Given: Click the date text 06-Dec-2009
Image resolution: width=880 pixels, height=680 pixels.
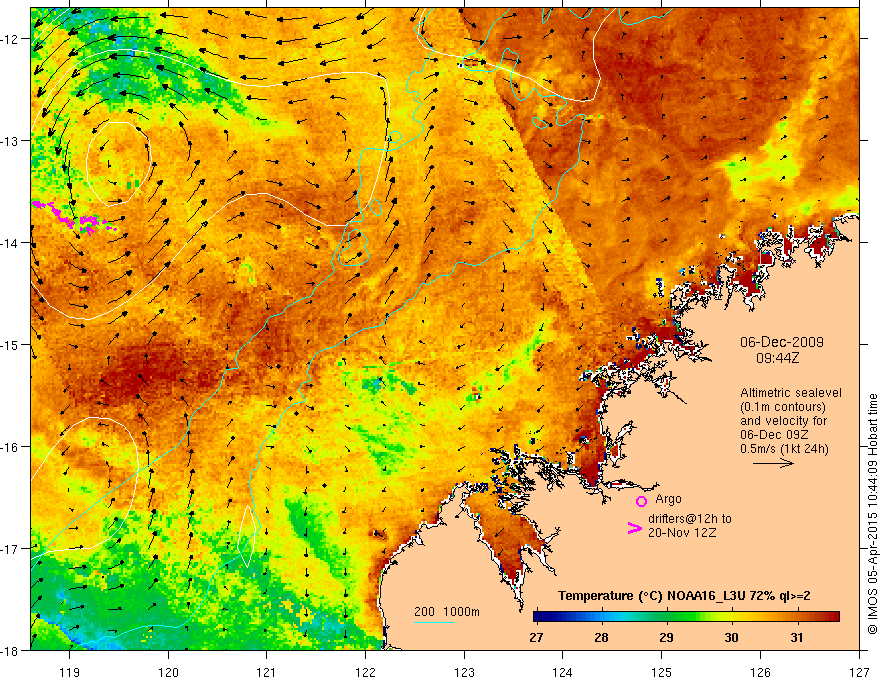Looking at the screenshot, I should tap(782, 342).
